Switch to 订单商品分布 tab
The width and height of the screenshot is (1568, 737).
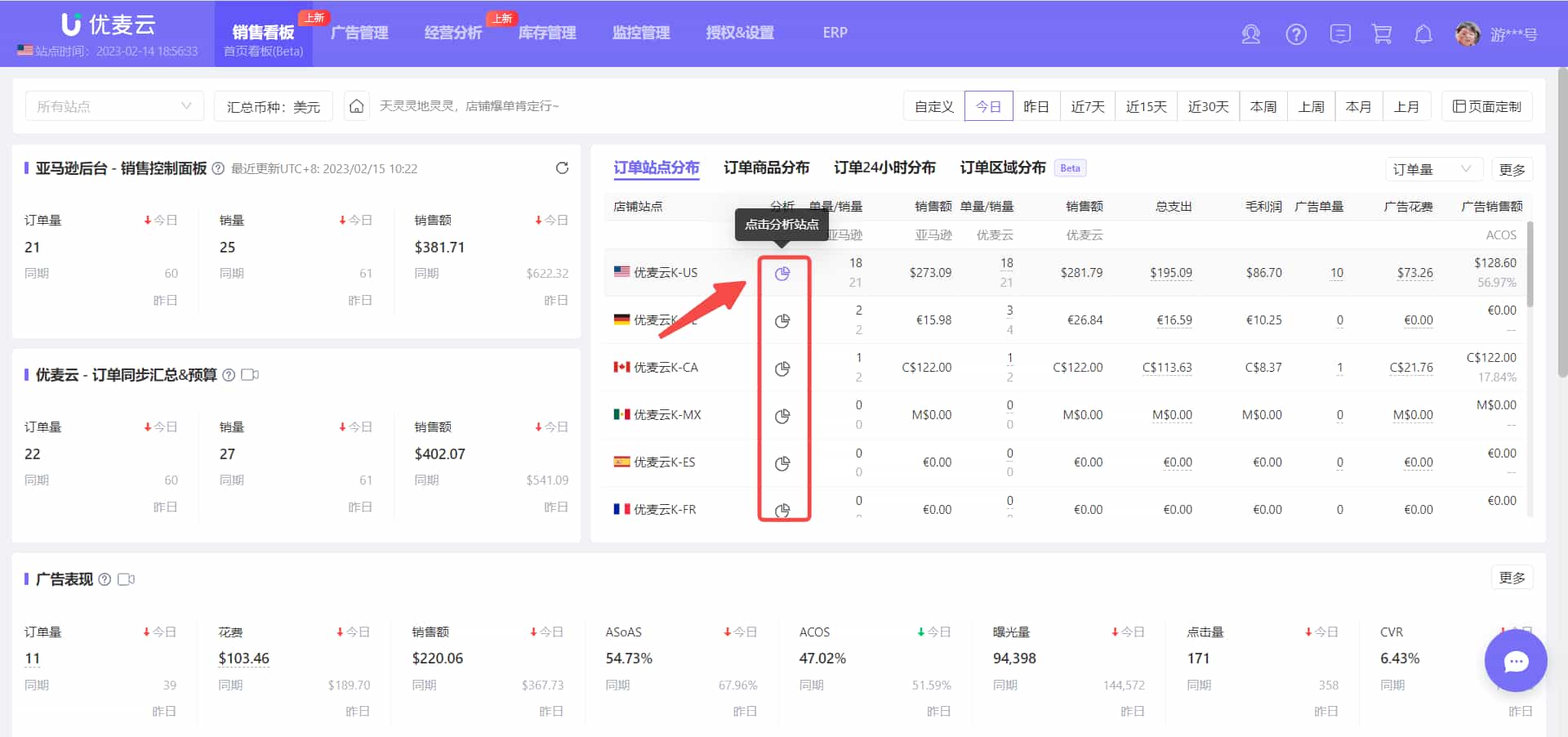[766, 167]
